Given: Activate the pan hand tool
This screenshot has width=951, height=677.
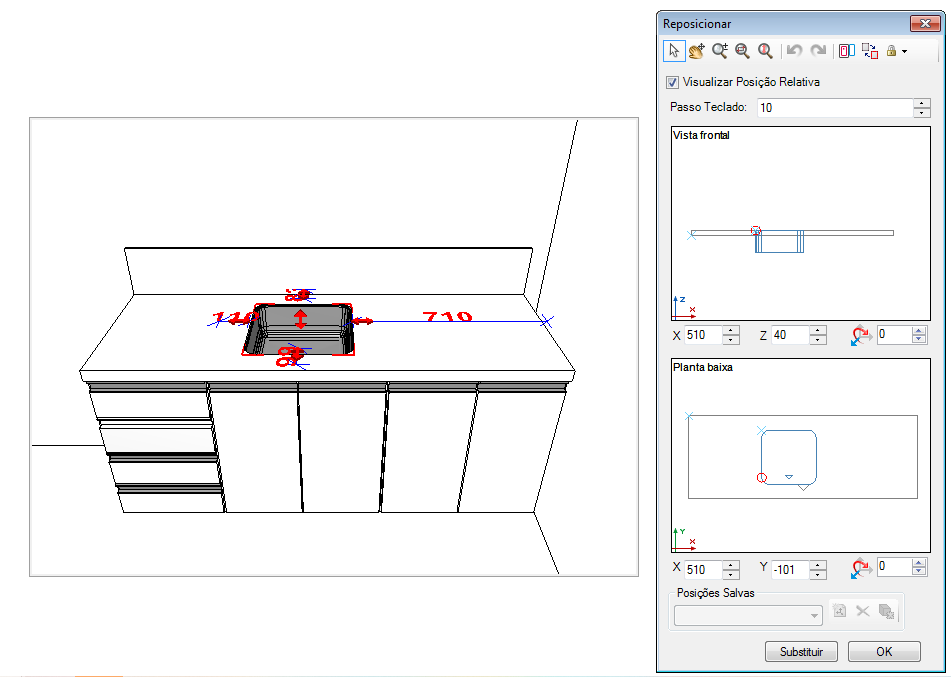Looking at the screenshot, I should tap(696, 51).
